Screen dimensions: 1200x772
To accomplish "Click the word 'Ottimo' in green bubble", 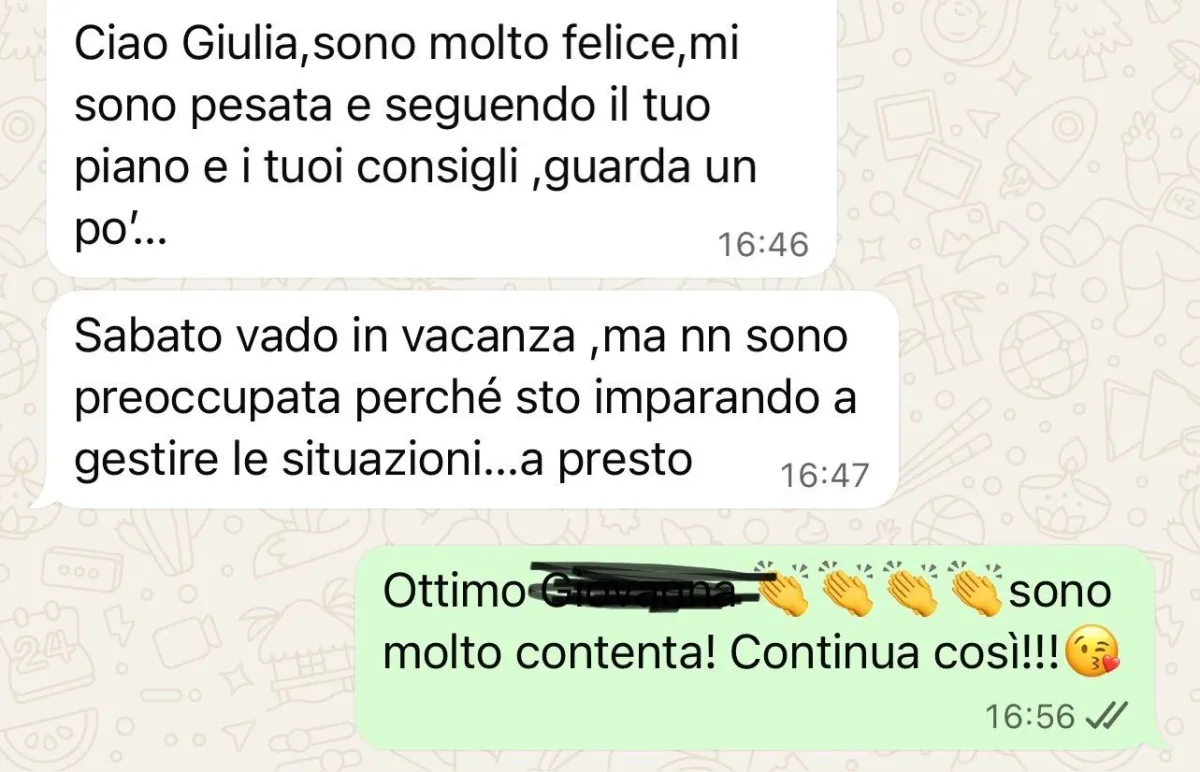I will [x=454, y=592].
